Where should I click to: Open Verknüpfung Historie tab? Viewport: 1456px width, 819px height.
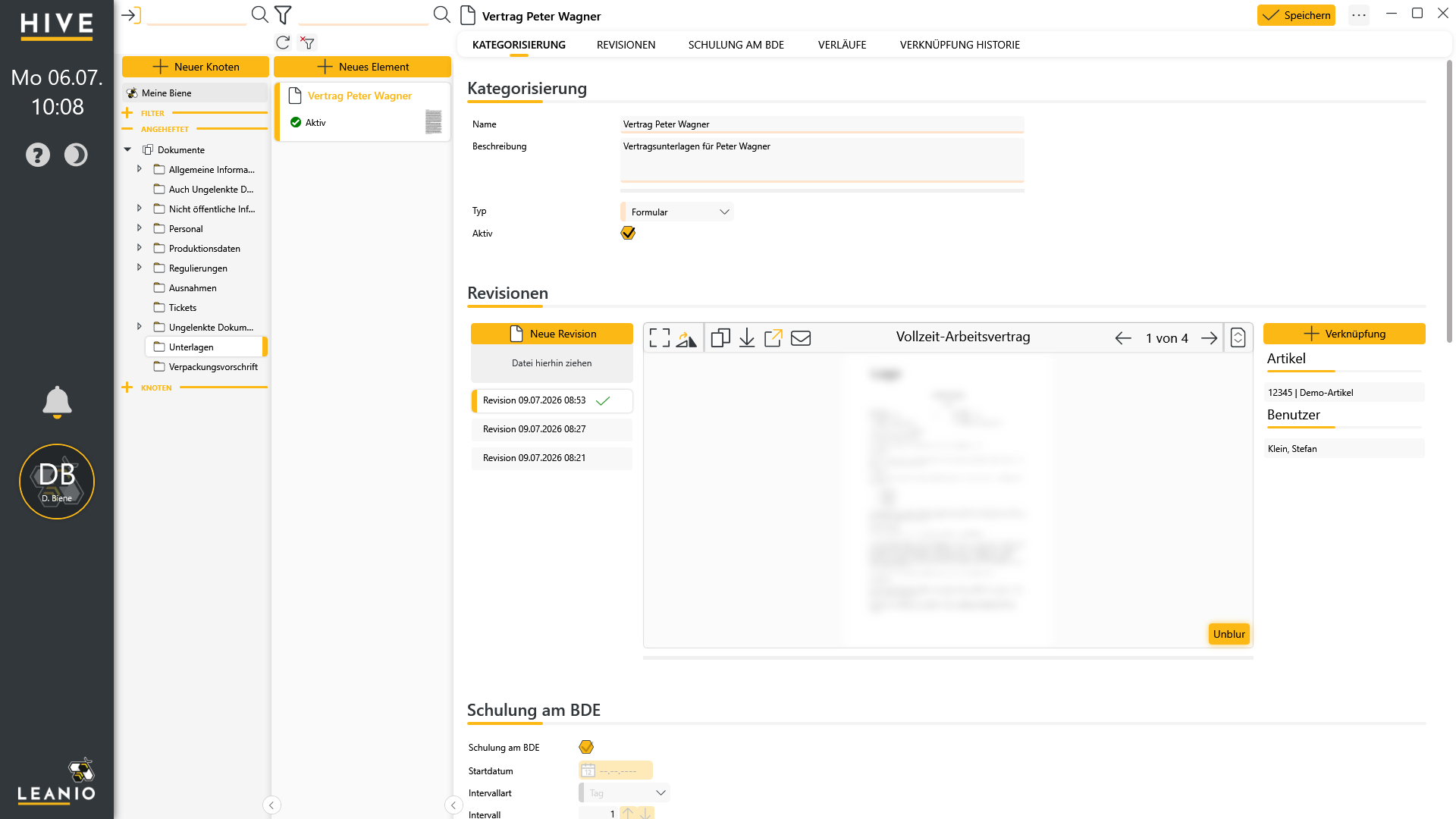click(x=959, y=45)
